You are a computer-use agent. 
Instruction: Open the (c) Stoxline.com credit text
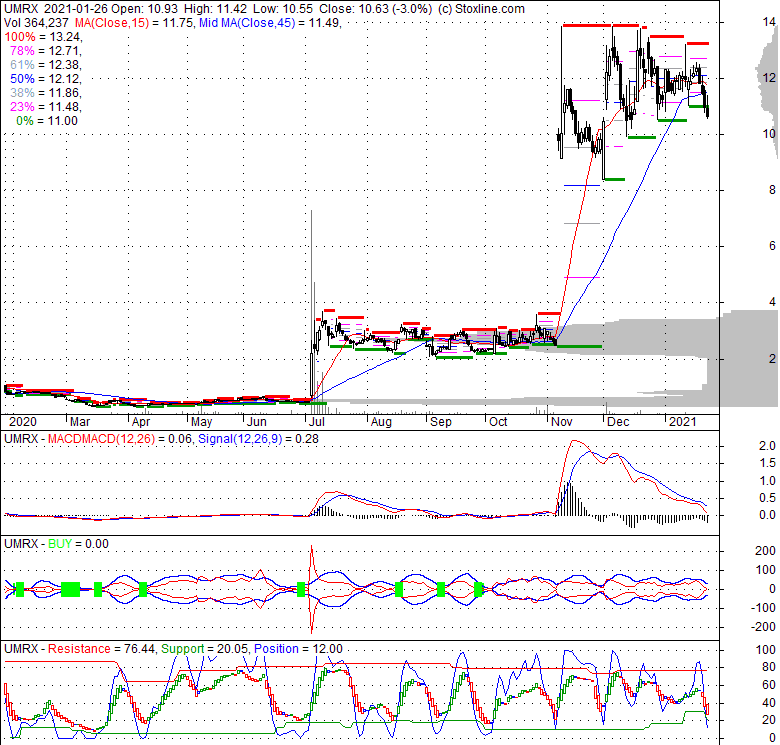coord(481,9)
